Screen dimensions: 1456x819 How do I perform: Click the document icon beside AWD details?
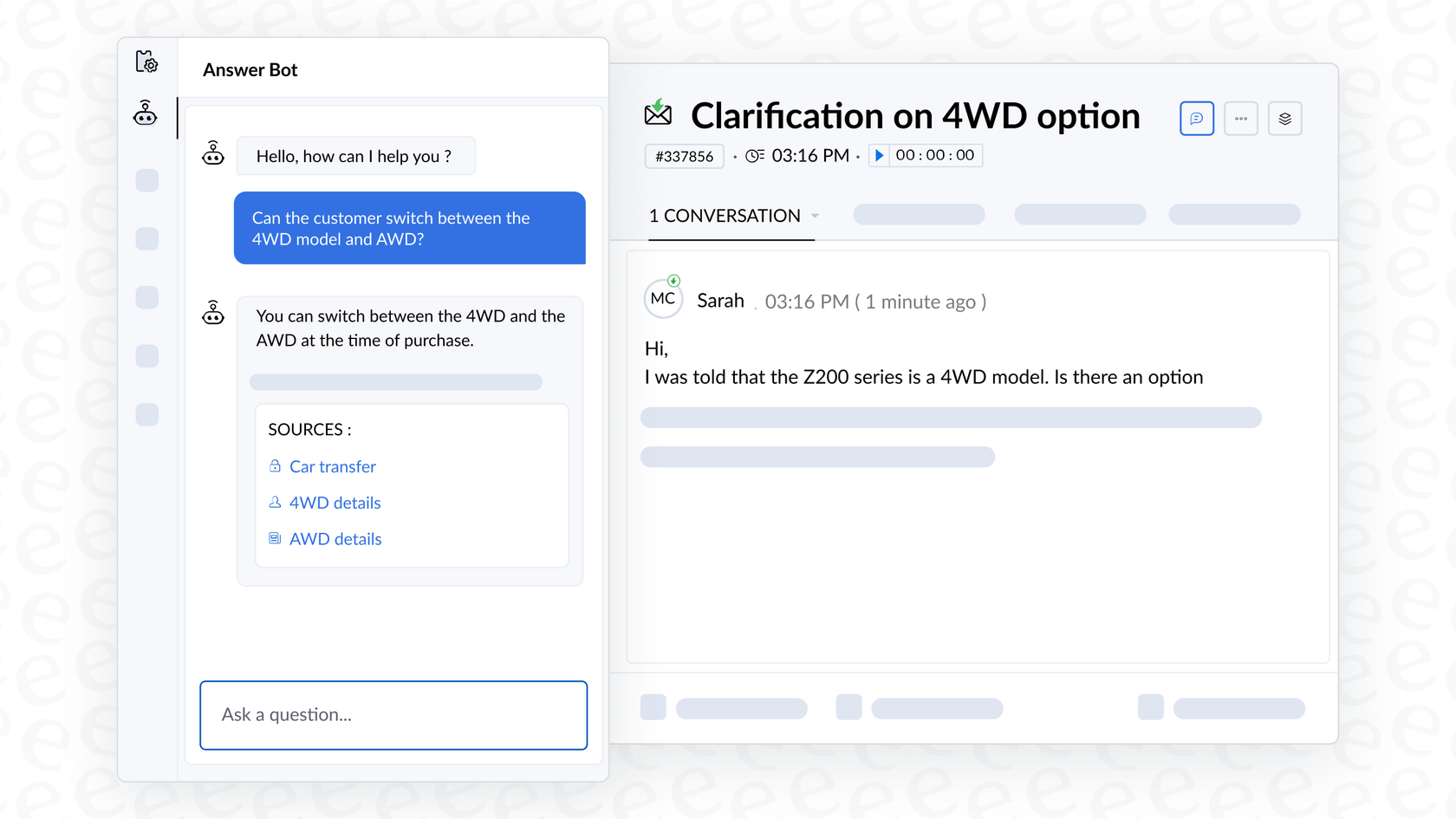coord(274,538)
